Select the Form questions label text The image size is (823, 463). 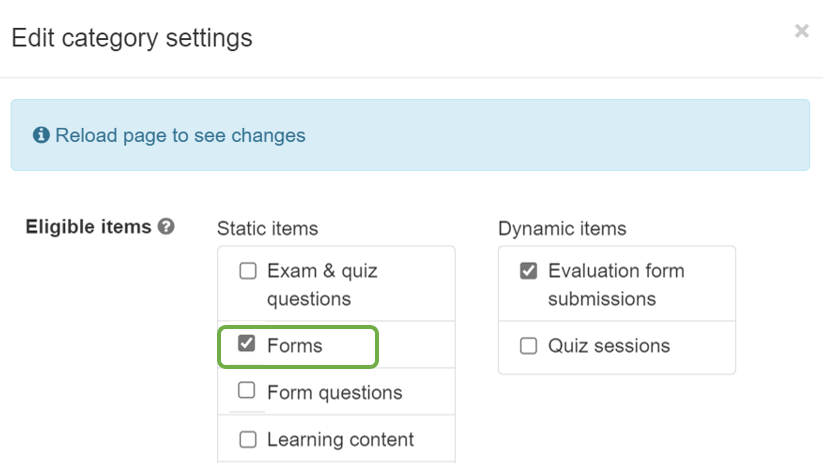pos(334,393)
